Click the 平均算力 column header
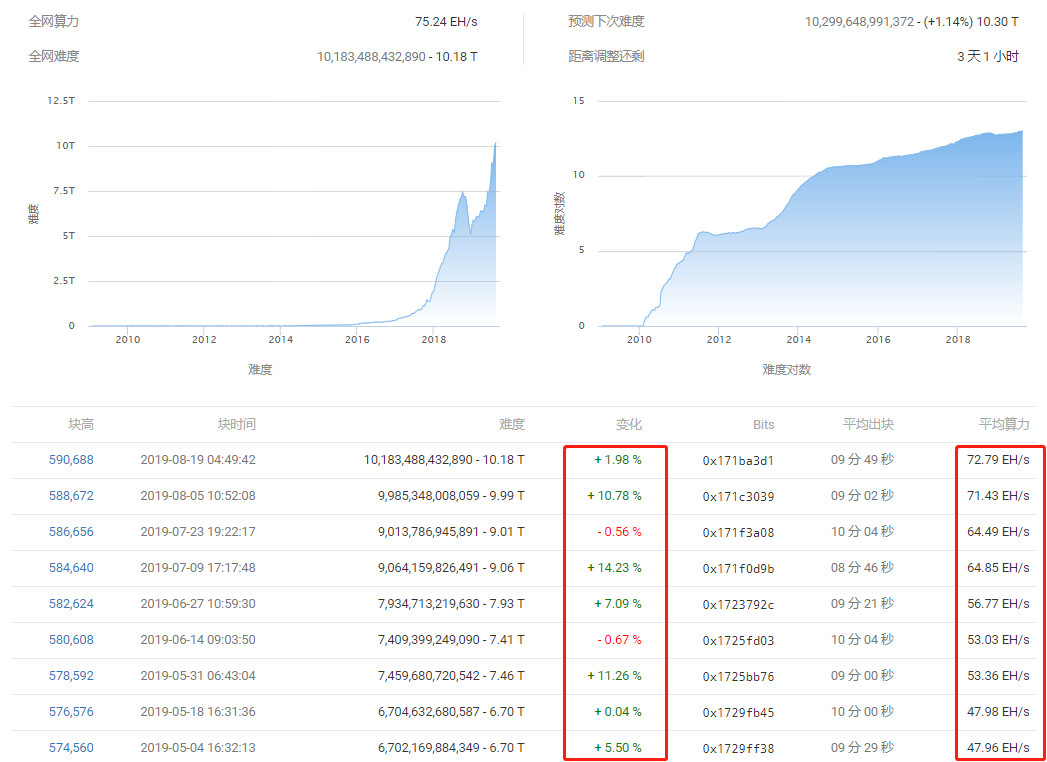 point(1004,424)
